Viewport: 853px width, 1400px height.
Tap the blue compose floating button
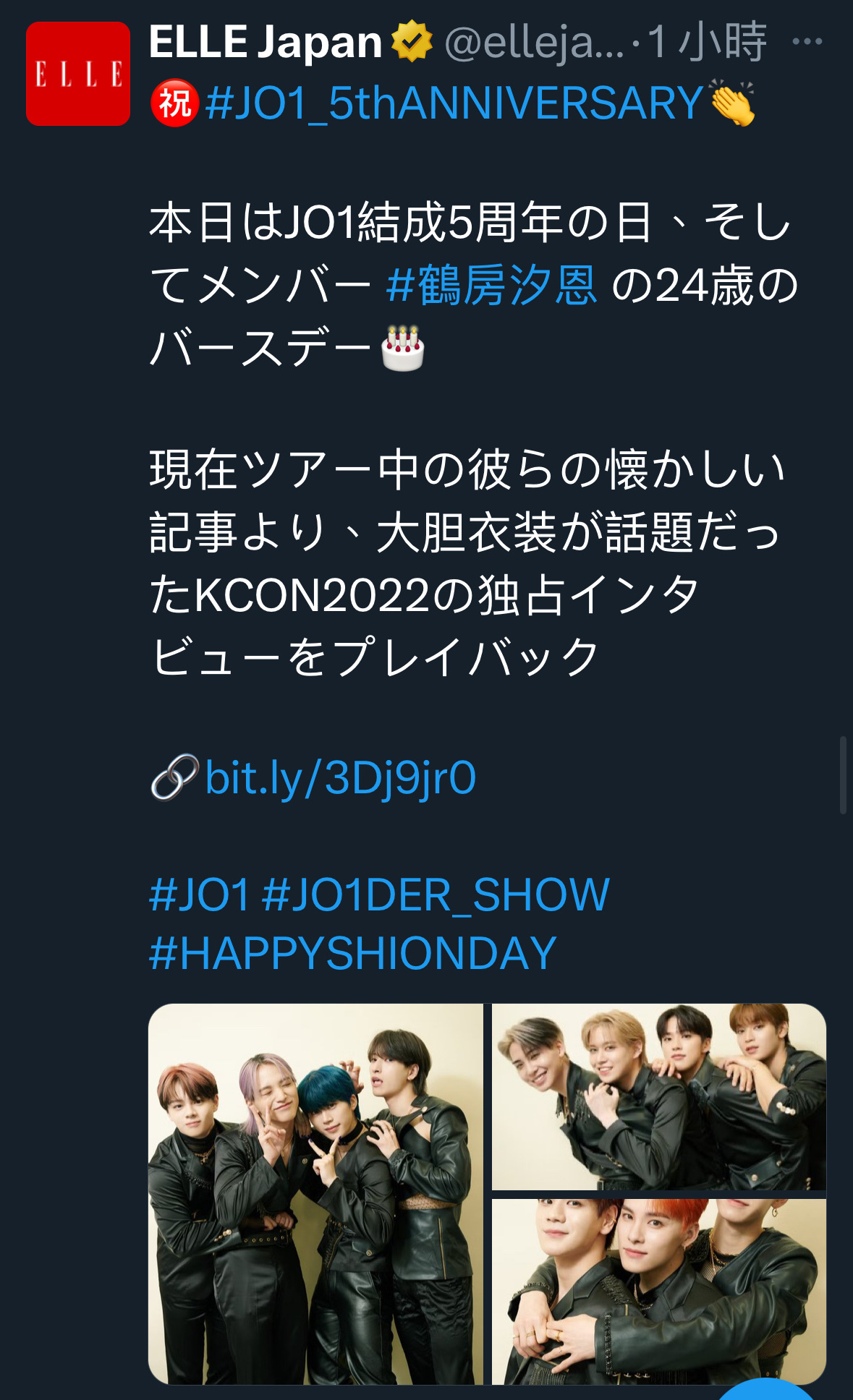click(767, 1389)
